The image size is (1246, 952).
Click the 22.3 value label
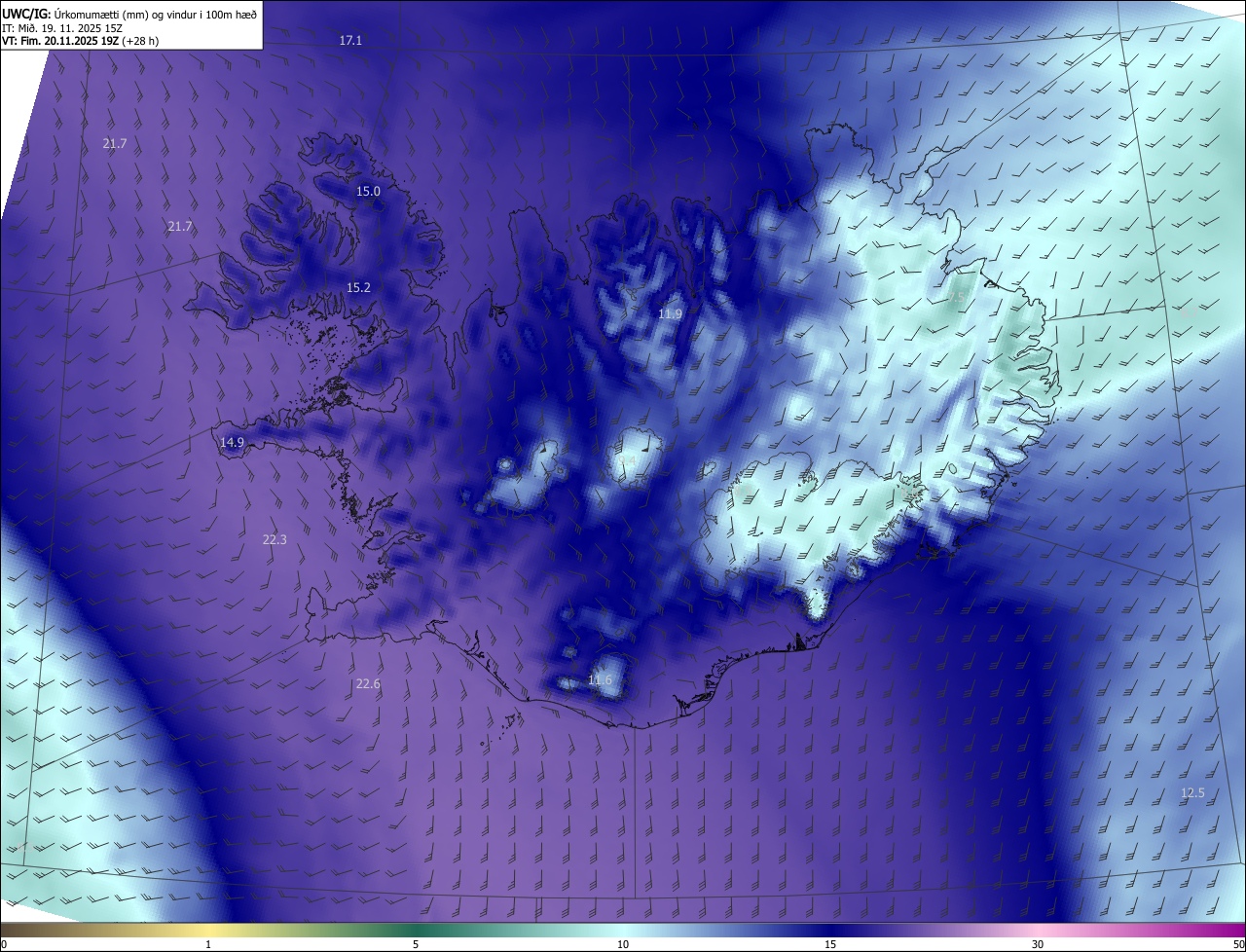pos(275,539)
